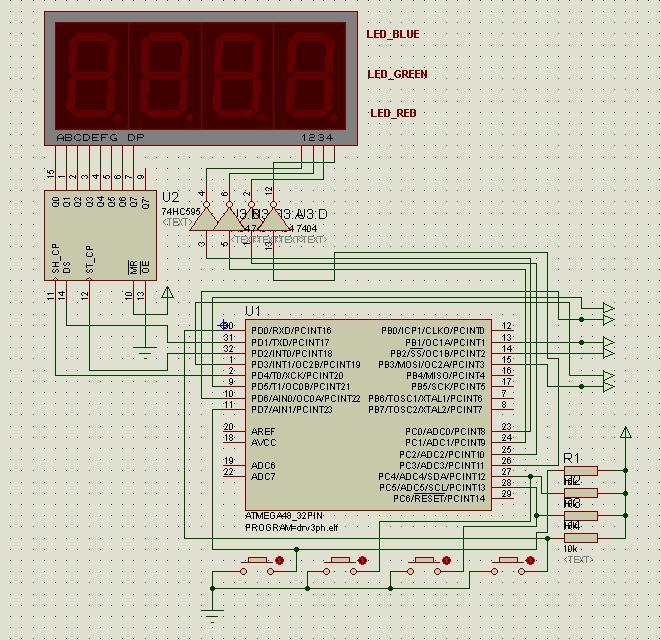Click the blue origin marker at pin 30

coord(223,325)
